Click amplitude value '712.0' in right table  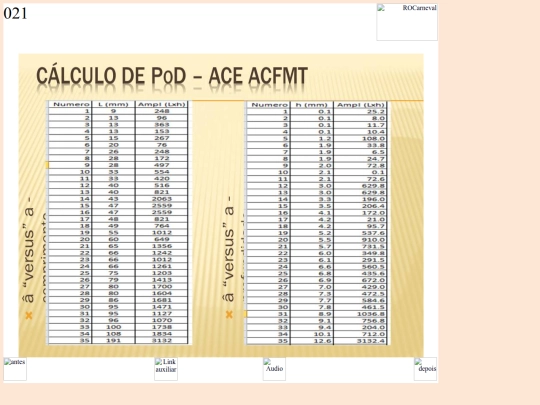point(373,334)
